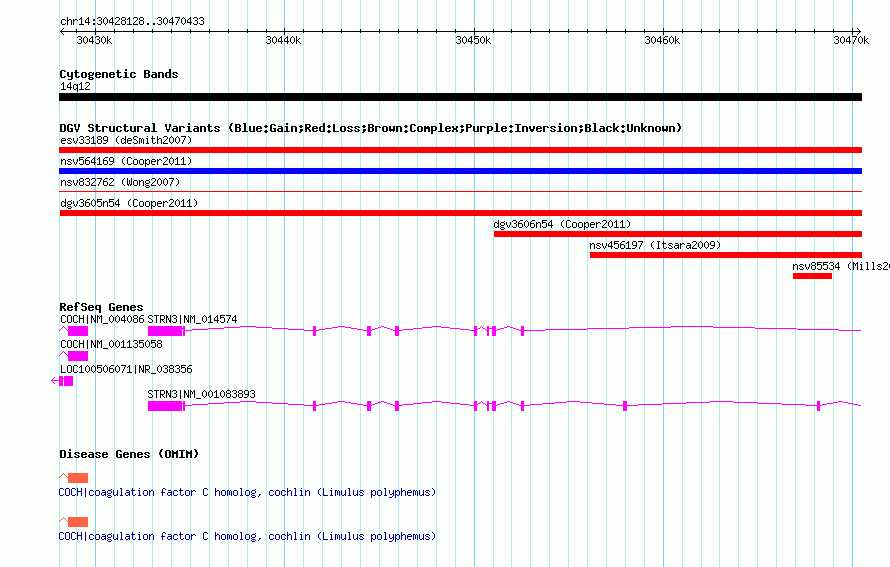Click the large 3' exon block of STRN3|NM_001083893
The image size is (890, 567).
165,406
